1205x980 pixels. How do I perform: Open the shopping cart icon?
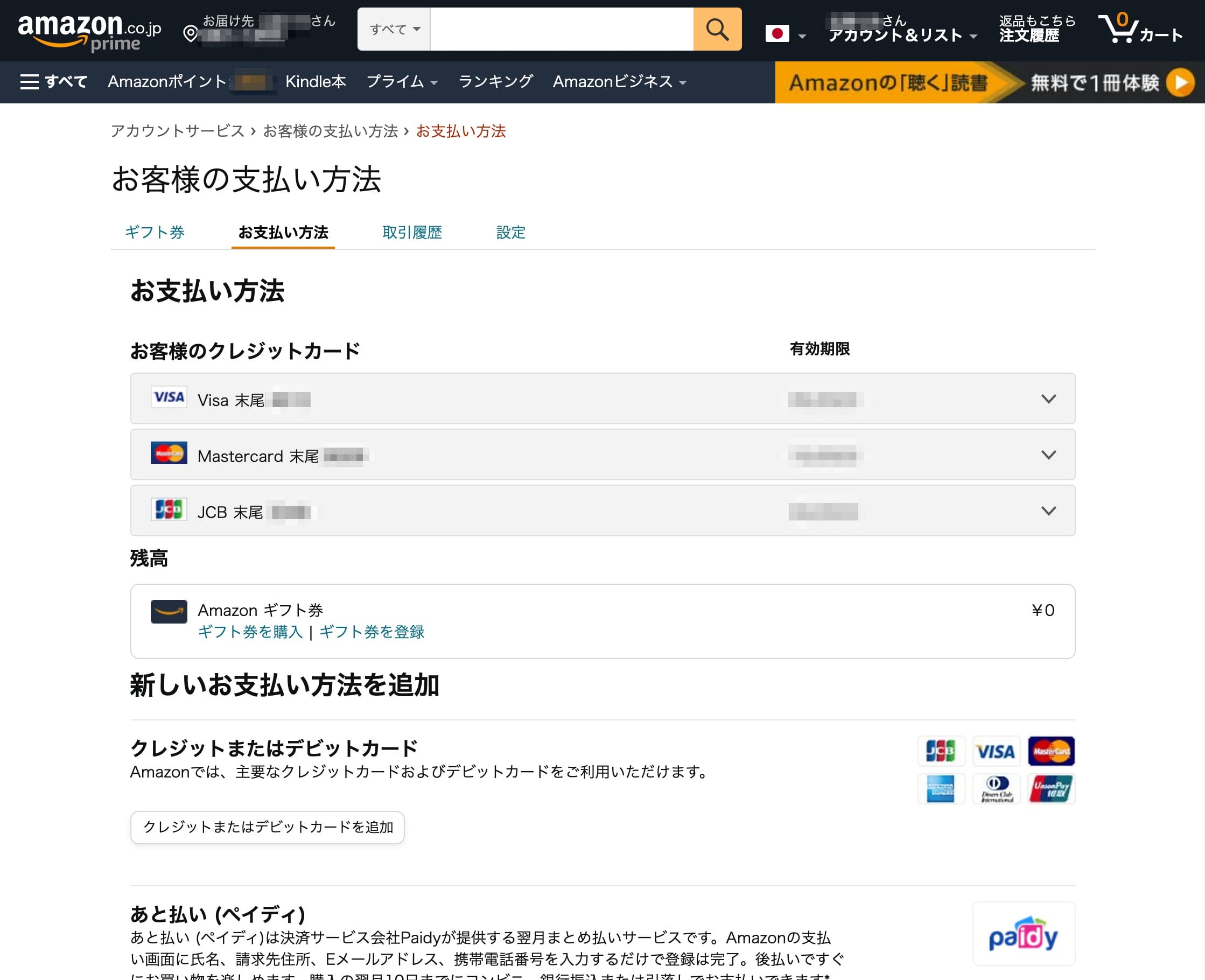click(x=1118, y=27)
